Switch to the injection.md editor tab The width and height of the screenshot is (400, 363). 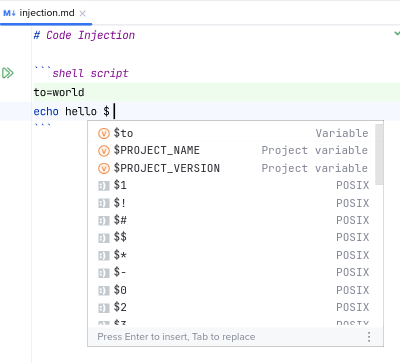46,13
